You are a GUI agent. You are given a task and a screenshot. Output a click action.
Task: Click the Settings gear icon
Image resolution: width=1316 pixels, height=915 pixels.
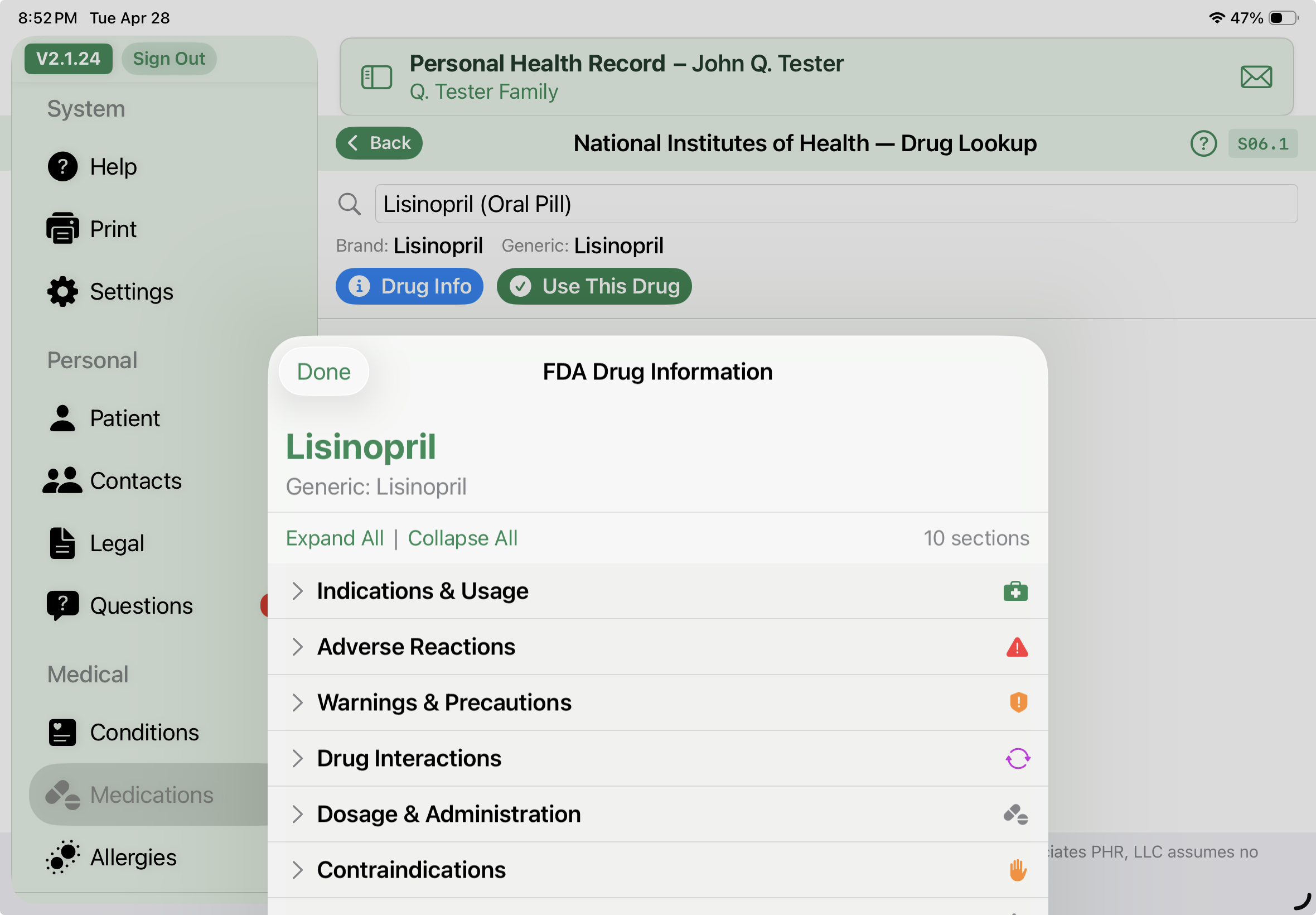(x=62, y=292)
